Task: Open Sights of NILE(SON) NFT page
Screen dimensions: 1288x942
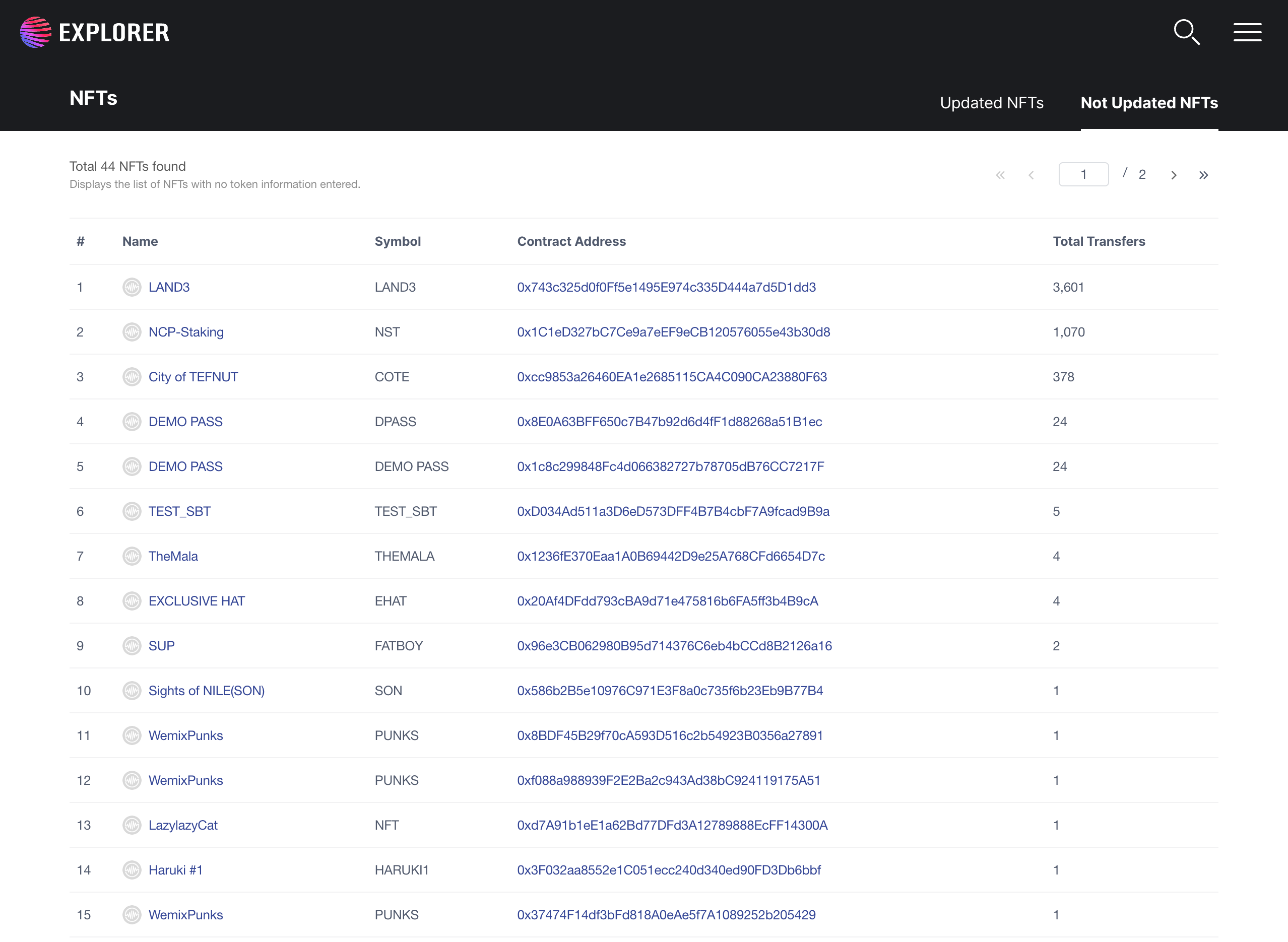Action: coord(207,691)
